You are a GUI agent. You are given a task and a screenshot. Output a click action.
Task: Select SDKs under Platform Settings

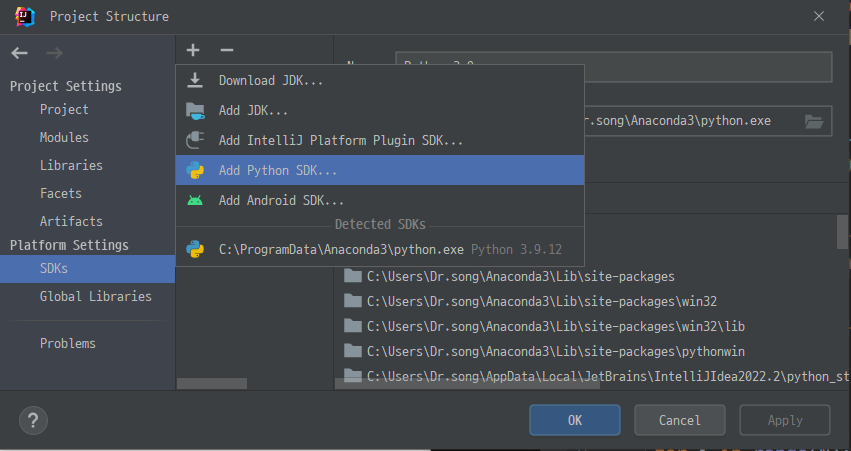[x=87, y=269]
